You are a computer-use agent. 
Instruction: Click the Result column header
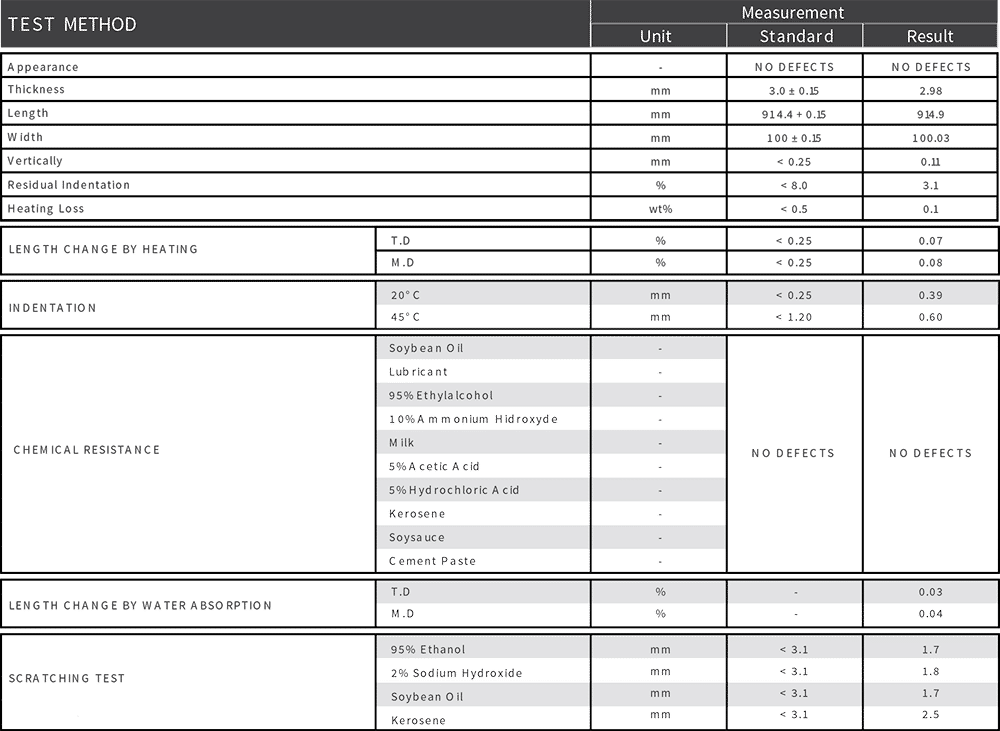[930, 36]
